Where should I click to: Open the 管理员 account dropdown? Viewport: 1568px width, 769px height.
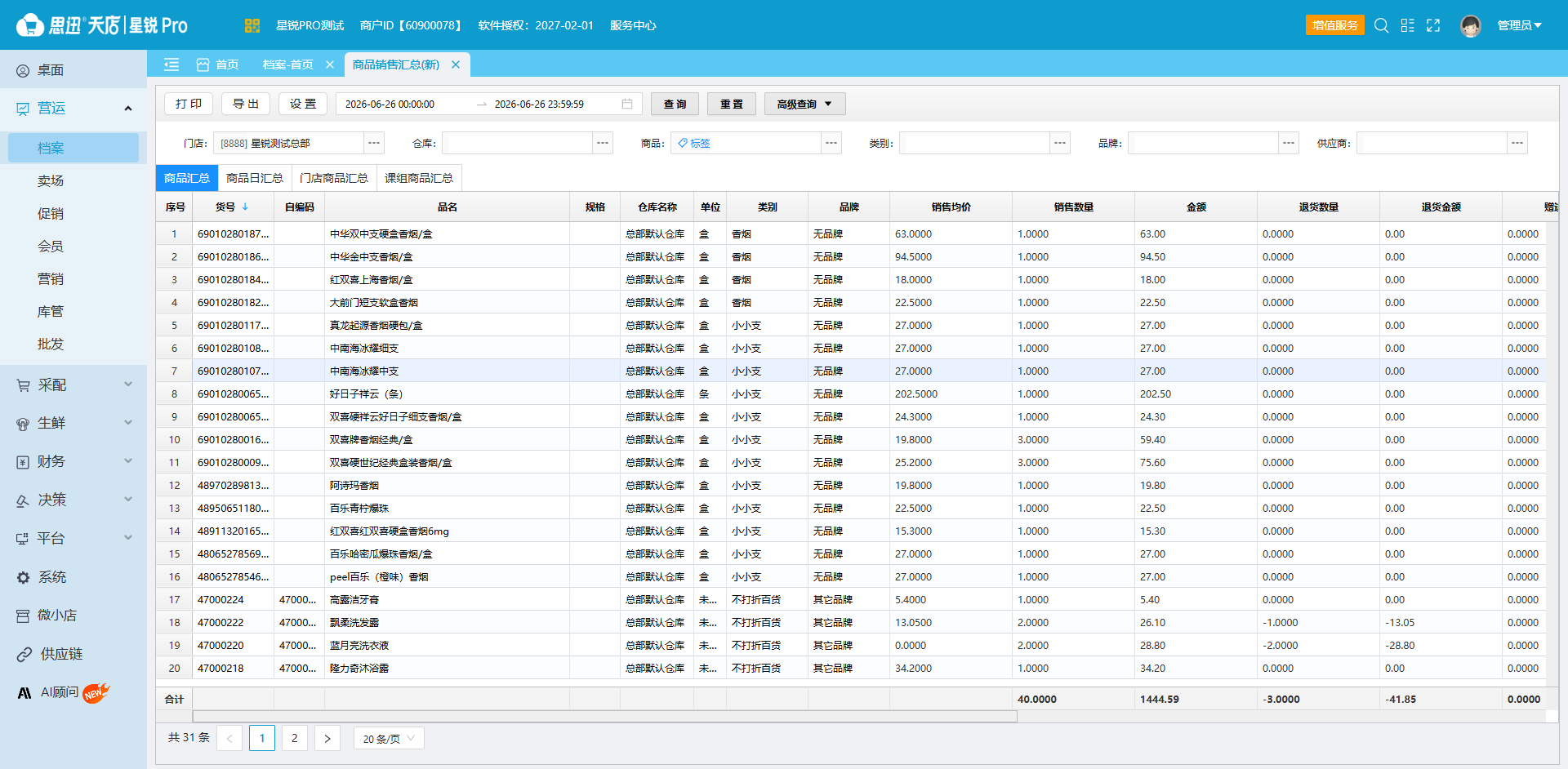click(1519, 25)
